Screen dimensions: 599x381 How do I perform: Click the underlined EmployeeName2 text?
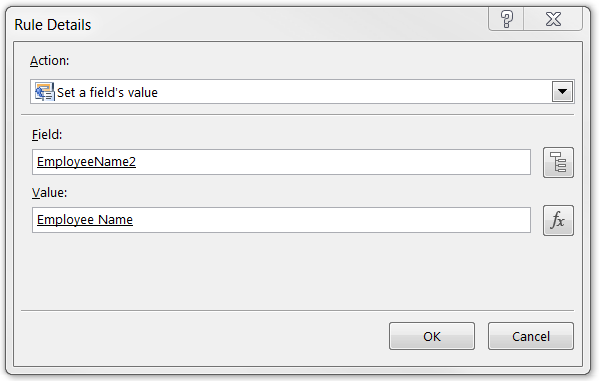click(86, 162)
